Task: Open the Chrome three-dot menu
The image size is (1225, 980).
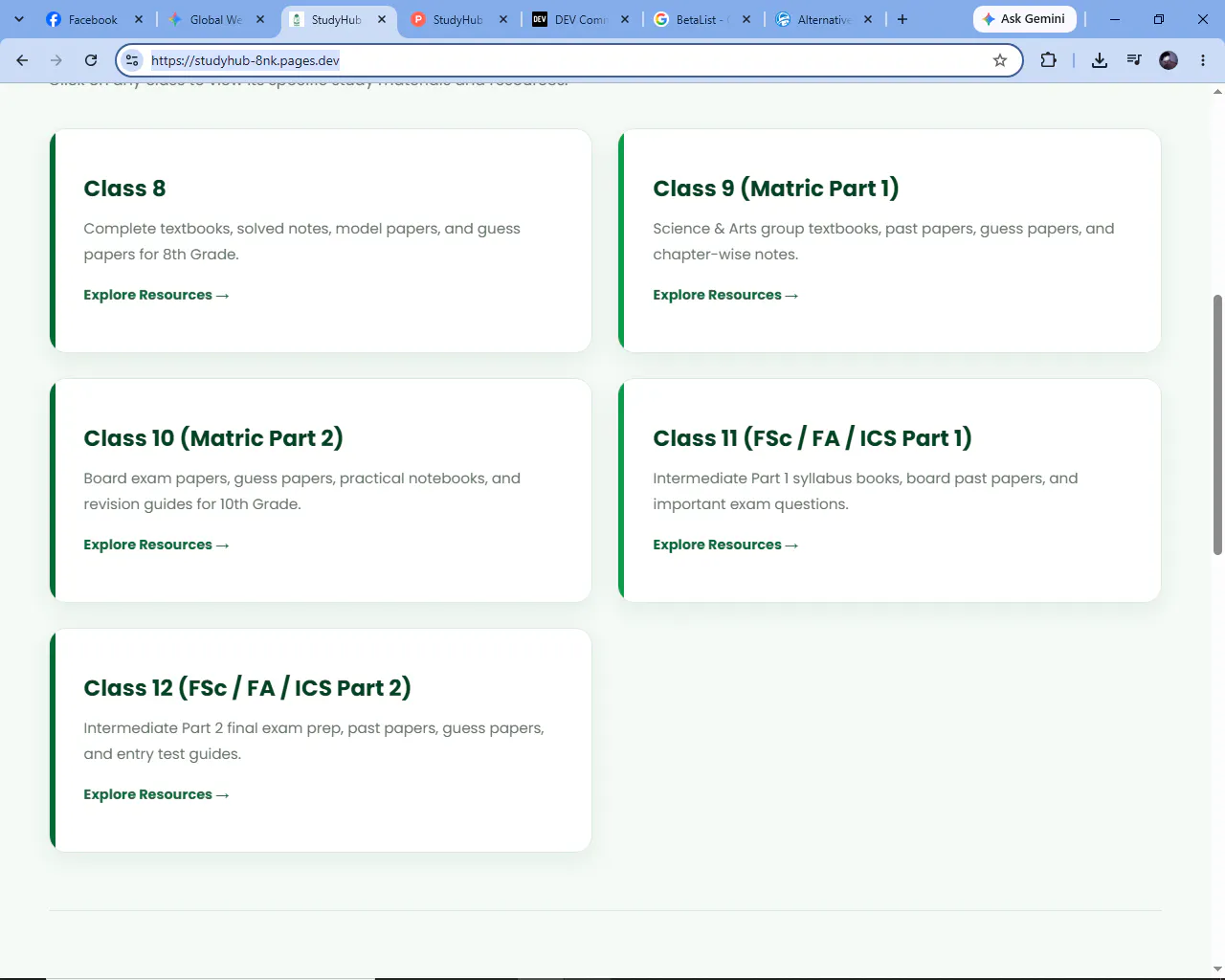Action: (x=1203, y=60)
